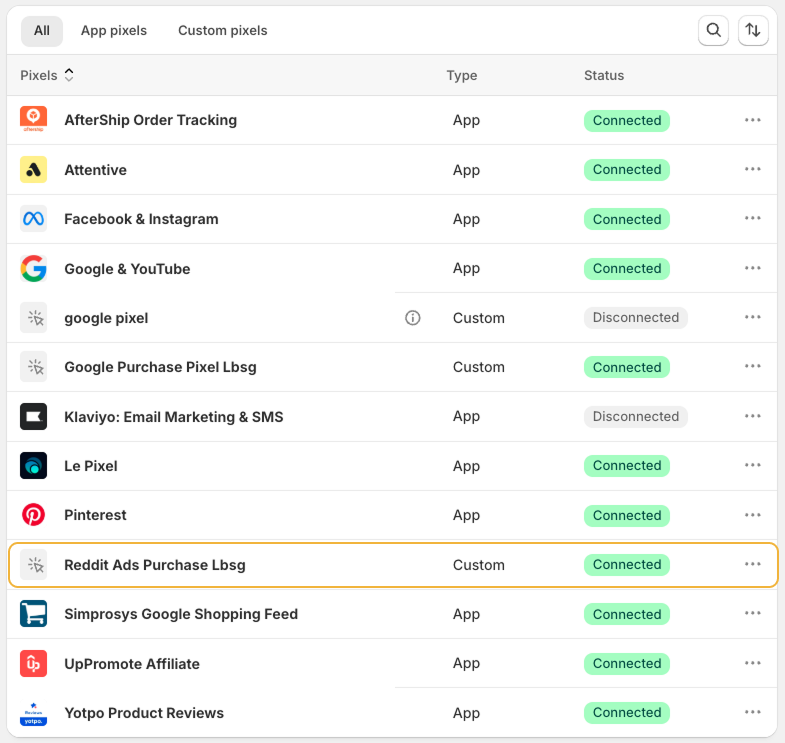Viewport: 785px width, 743px height.
Task: Open the Attentive pixel entry
Action: click(95, 170)
